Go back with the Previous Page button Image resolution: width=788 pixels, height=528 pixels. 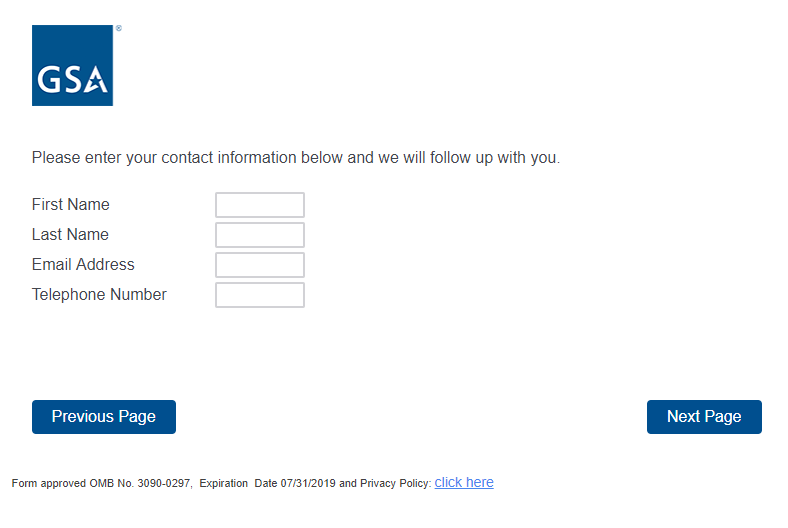pyautogui.click(x=104, y=417)
